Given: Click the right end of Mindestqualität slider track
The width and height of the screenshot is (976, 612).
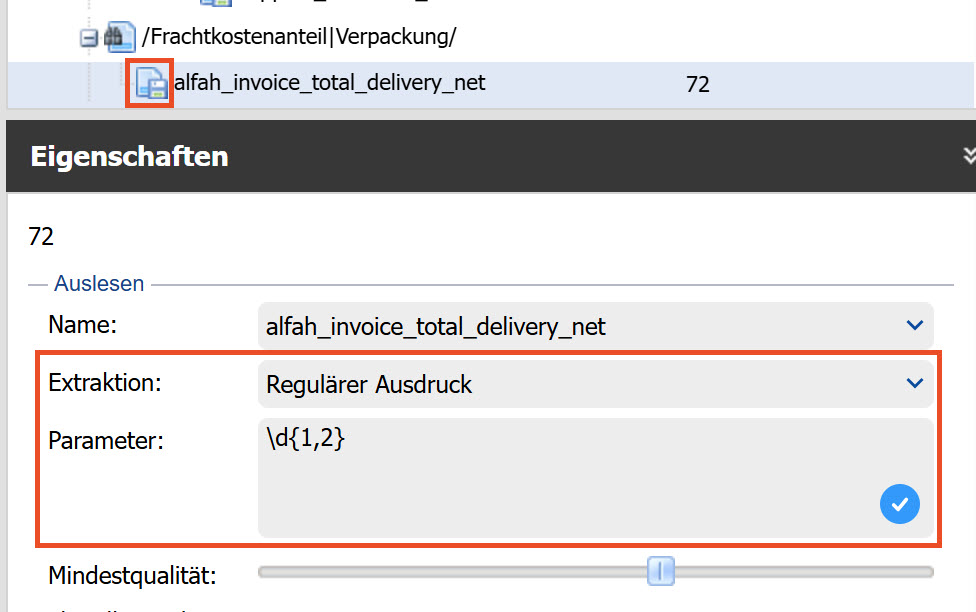Looking at the screenshot, I should coord(928,572).
